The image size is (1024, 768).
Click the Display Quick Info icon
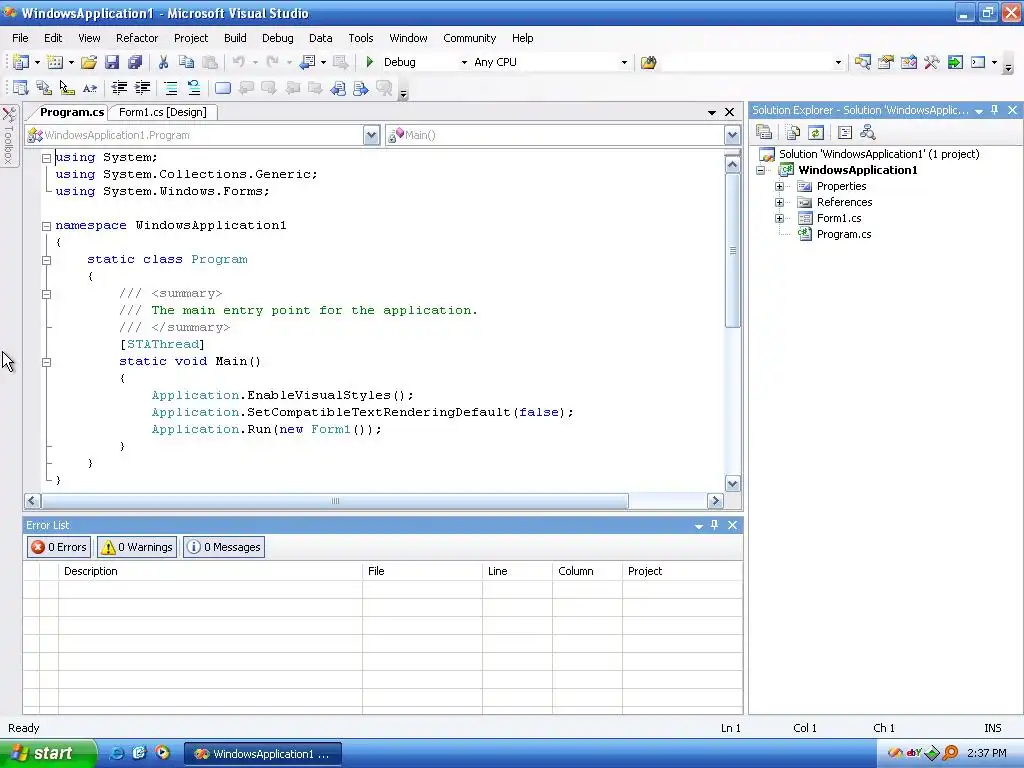click(x=67, y=88)
